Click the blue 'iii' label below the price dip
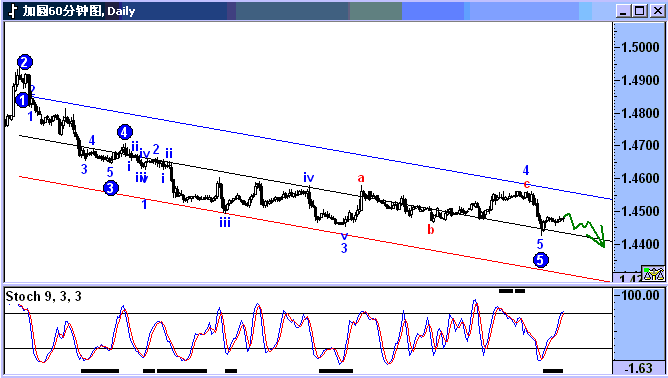The height and width of the screenshot is (378, 668). coord(225,222)
